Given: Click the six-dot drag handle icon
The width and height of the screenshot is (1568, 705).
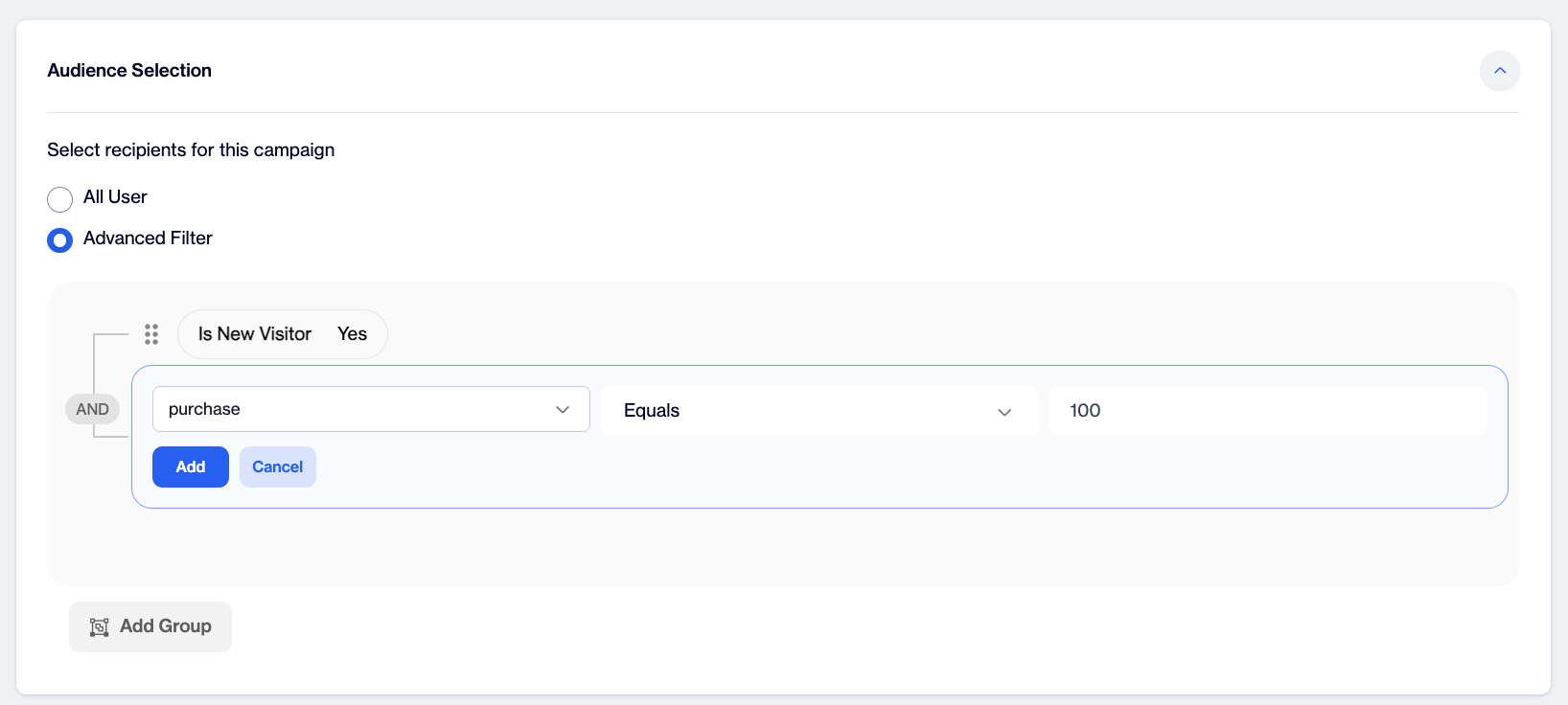Looking at the screenshot, I should (151, 334).
